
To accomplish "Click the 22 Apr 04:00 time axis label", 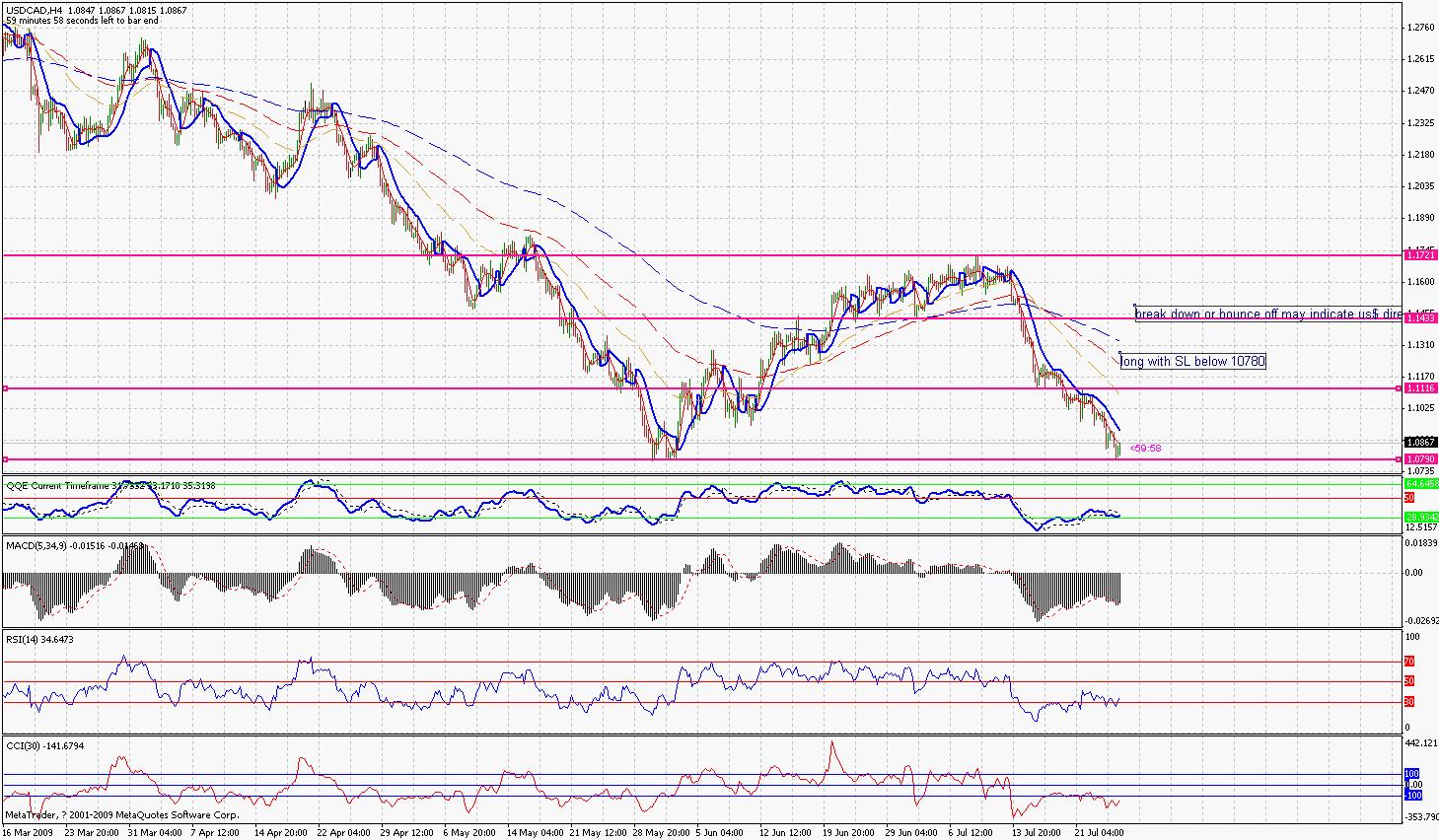I will [x=344, y=833].
